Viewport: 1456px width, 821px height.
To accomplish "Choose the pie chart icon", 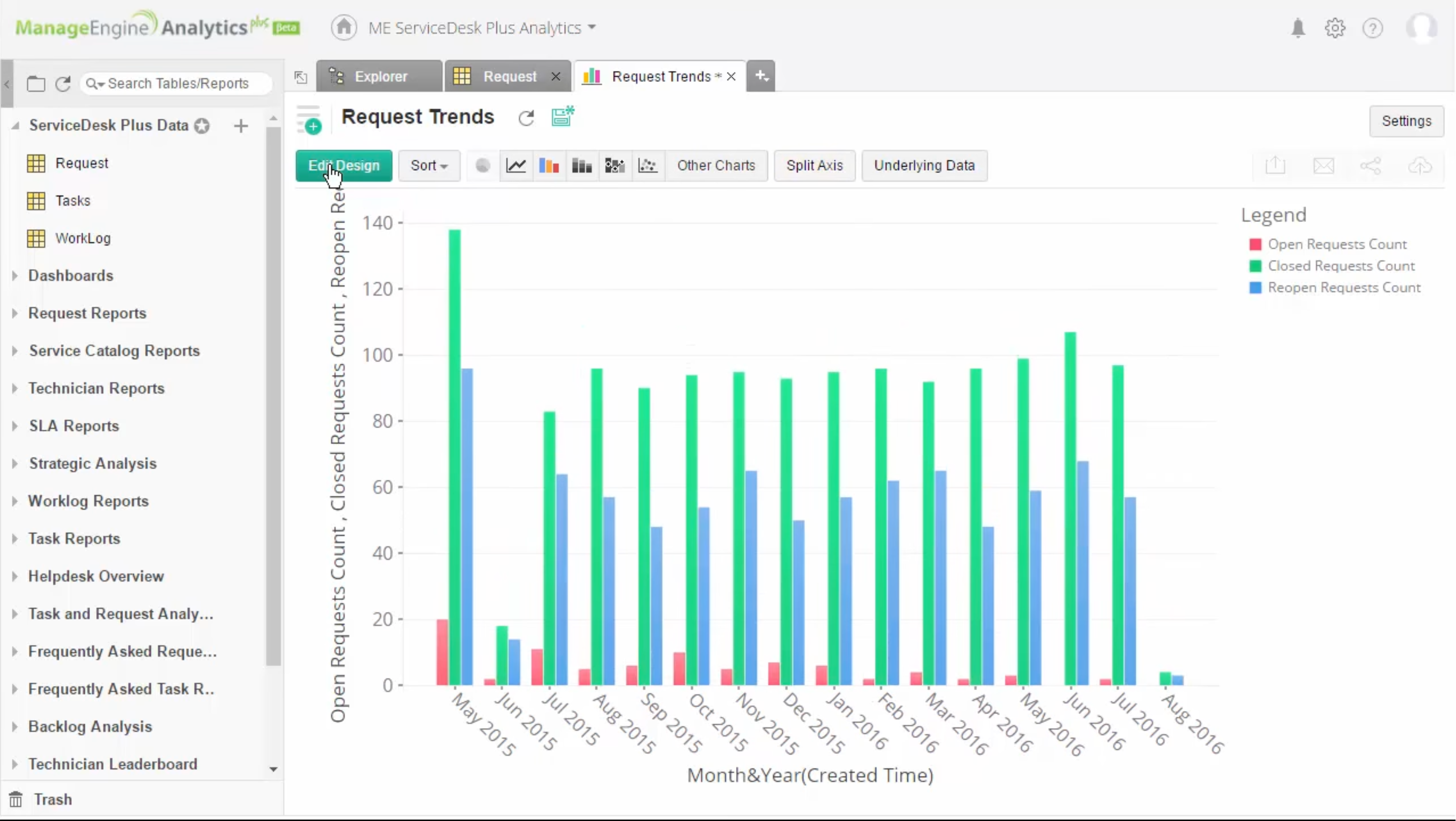I will point(483,166).
